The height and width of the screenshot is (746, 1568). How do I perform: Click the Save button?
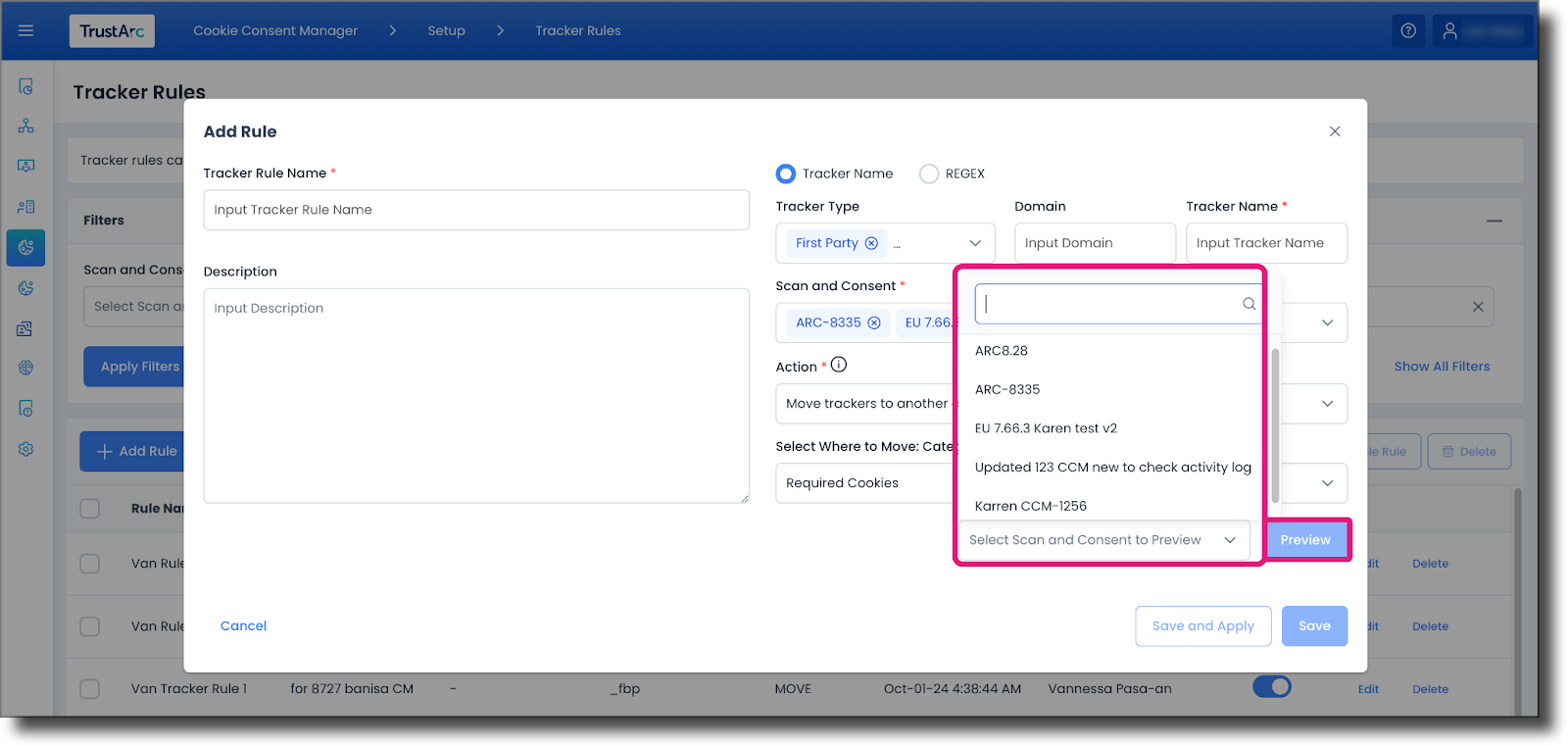(x=1314, y=626)
